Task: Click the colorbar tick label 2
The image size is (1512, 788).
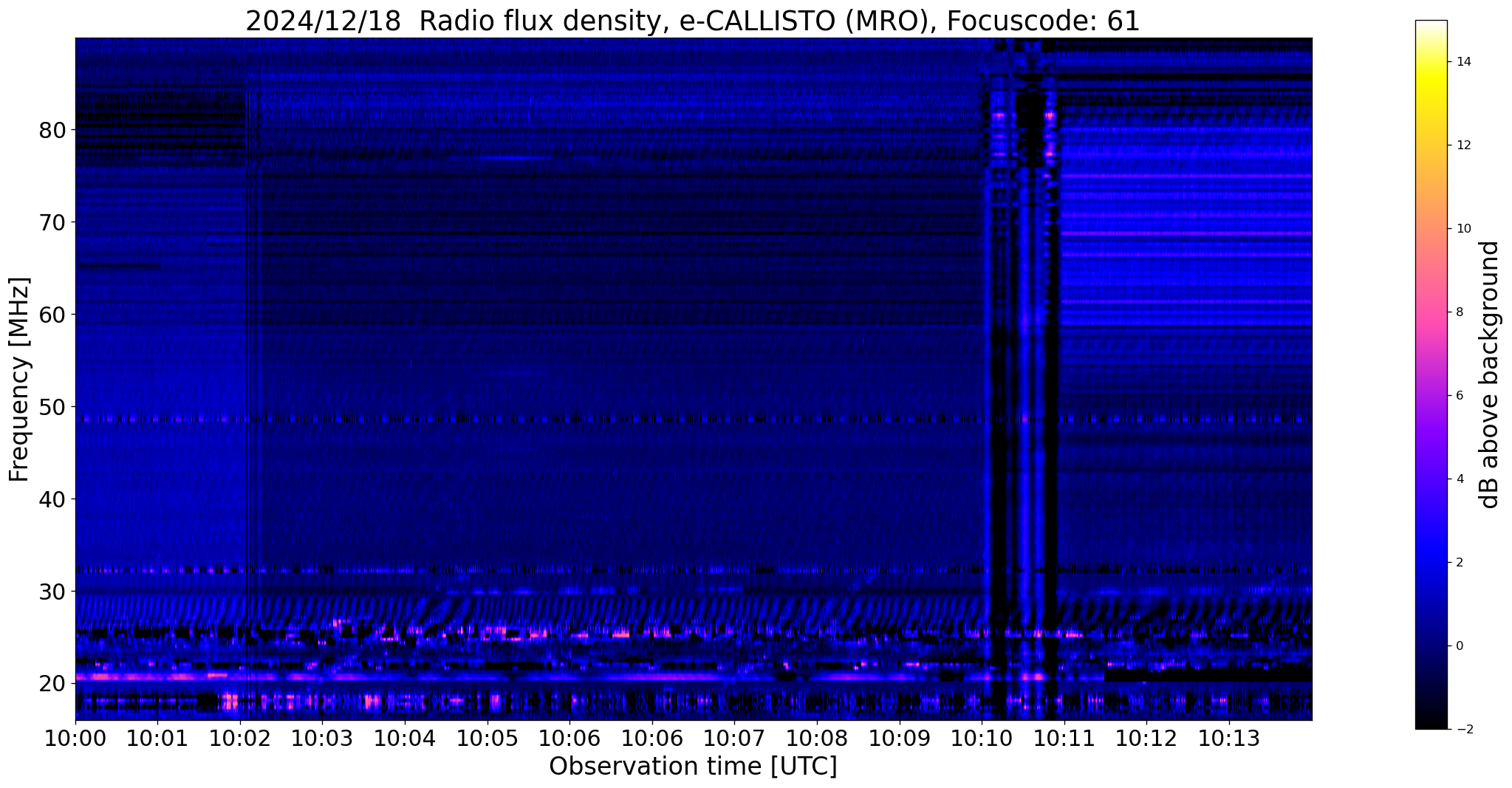Action: pyautogui.click(x=1459, y=563)
